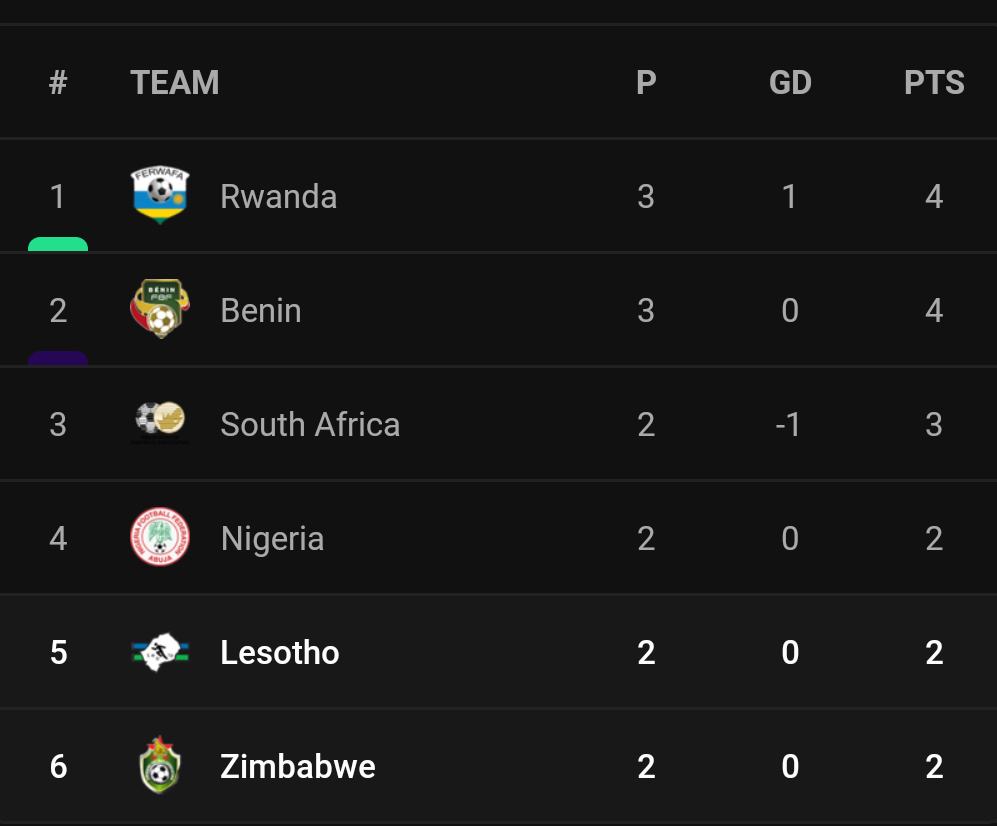
Task: Click the purple marker under rank 2
Action: (58, 358)
